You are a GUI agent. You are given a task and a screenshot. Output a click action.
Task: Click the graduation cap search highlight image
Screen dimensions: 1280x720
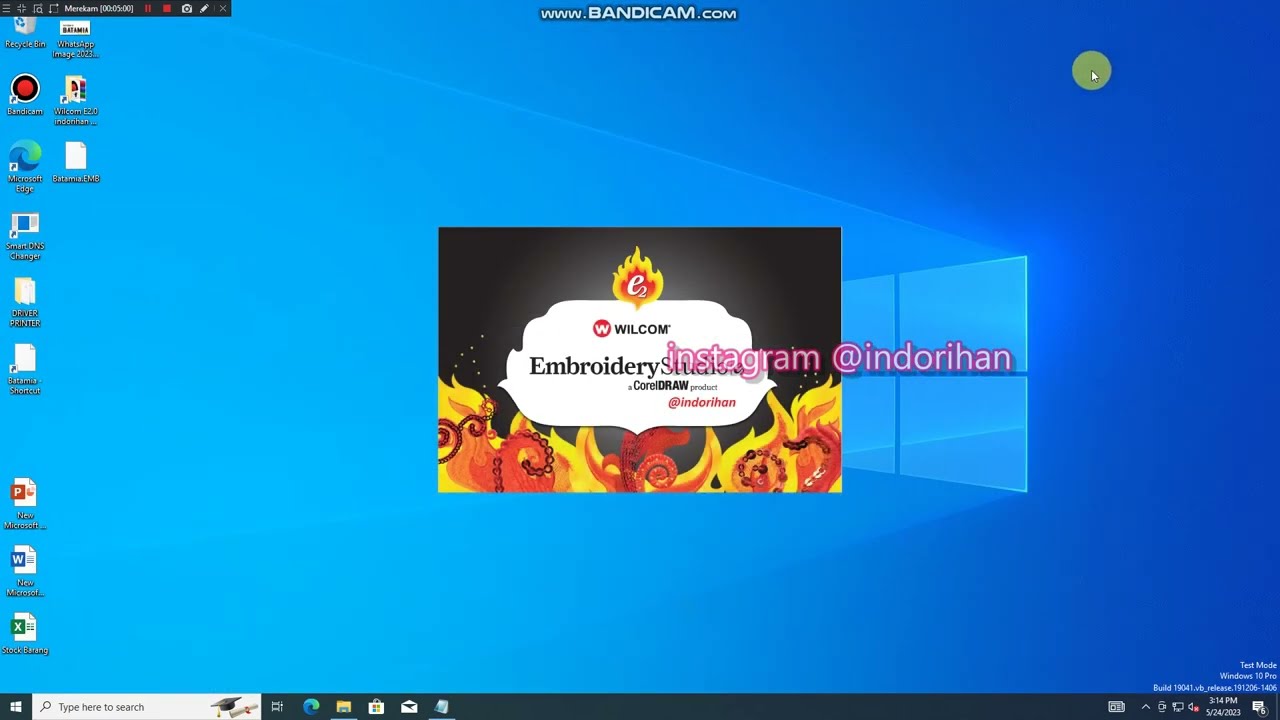(x=235, y=707)
